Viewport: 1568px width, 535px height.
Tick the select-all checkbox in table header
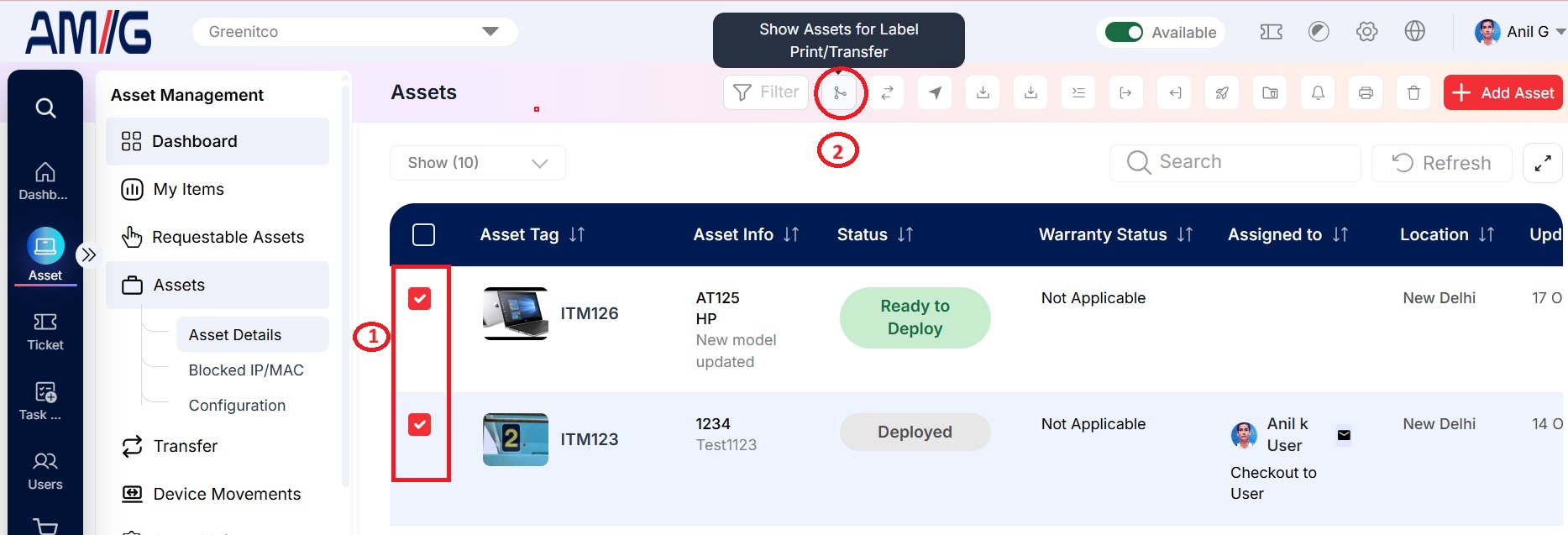(x=424, y=234)
